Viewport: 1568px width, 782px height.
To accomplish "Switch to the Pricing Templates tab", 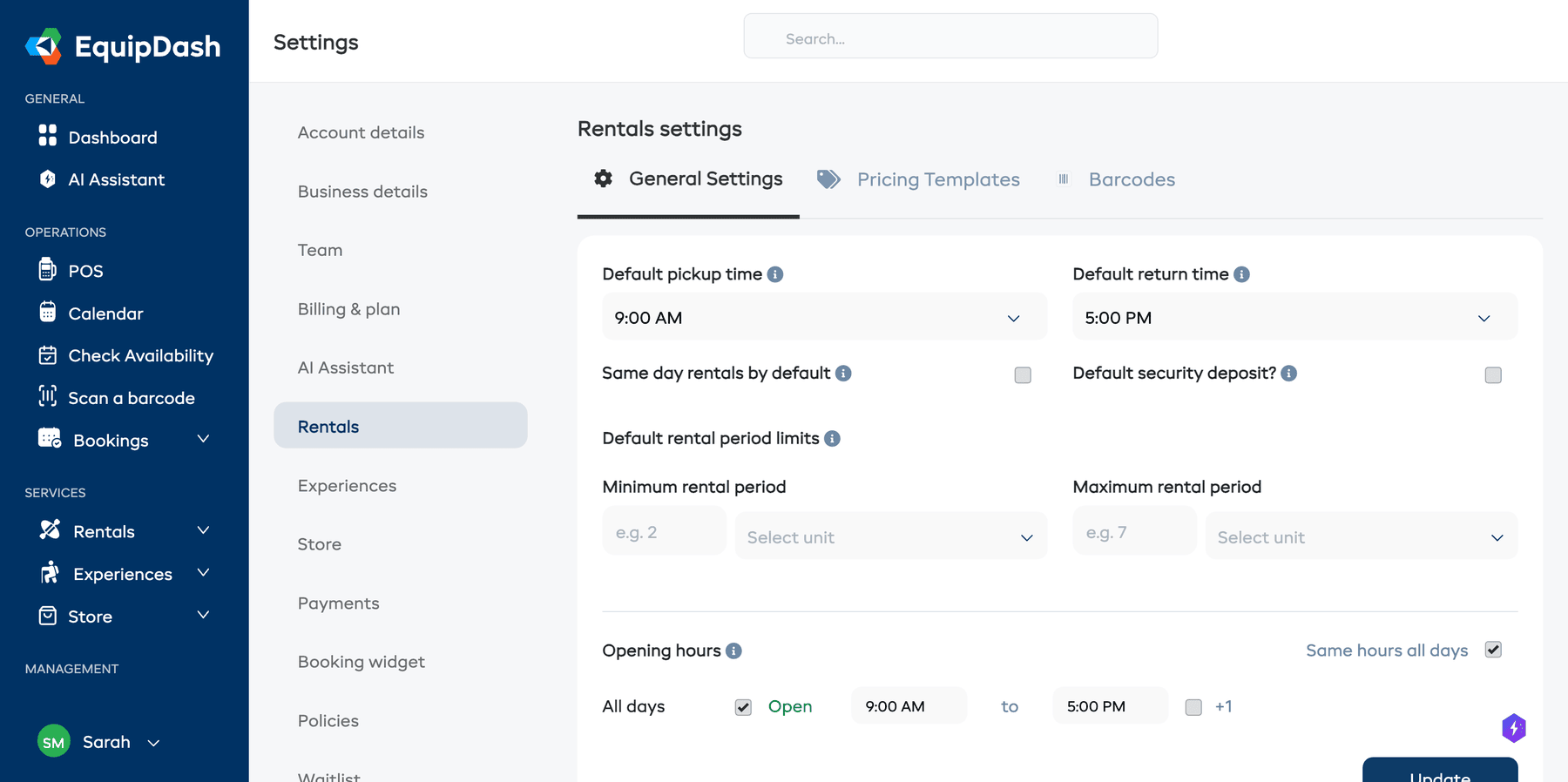I will point(937,179).
